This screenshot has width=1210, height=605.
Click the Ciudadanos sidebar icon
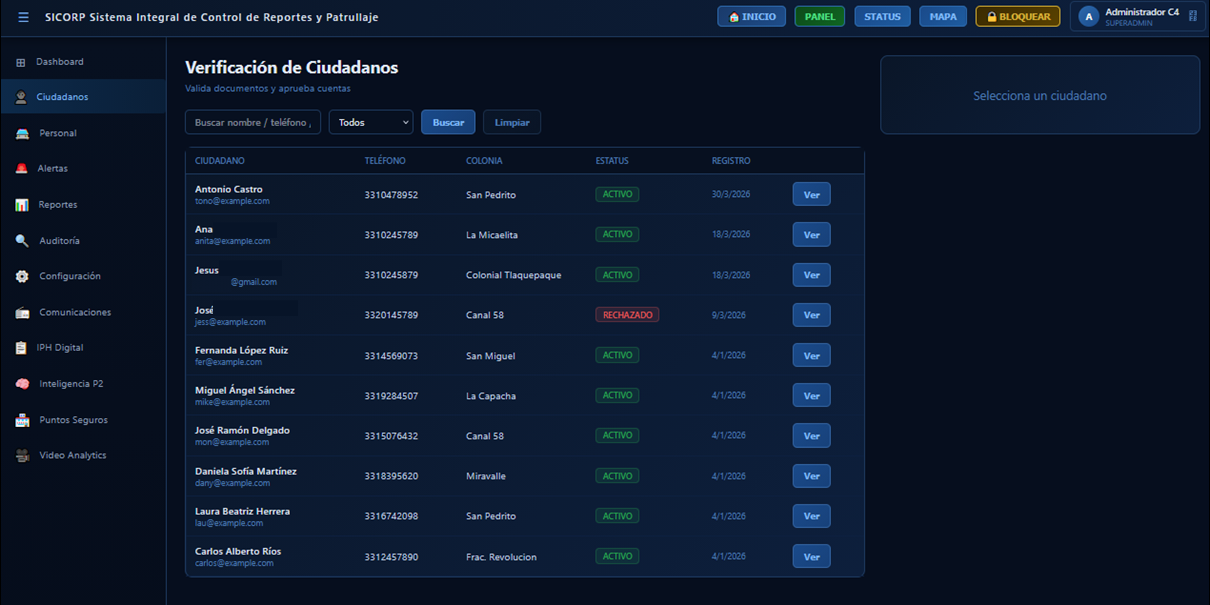(21, 97)
